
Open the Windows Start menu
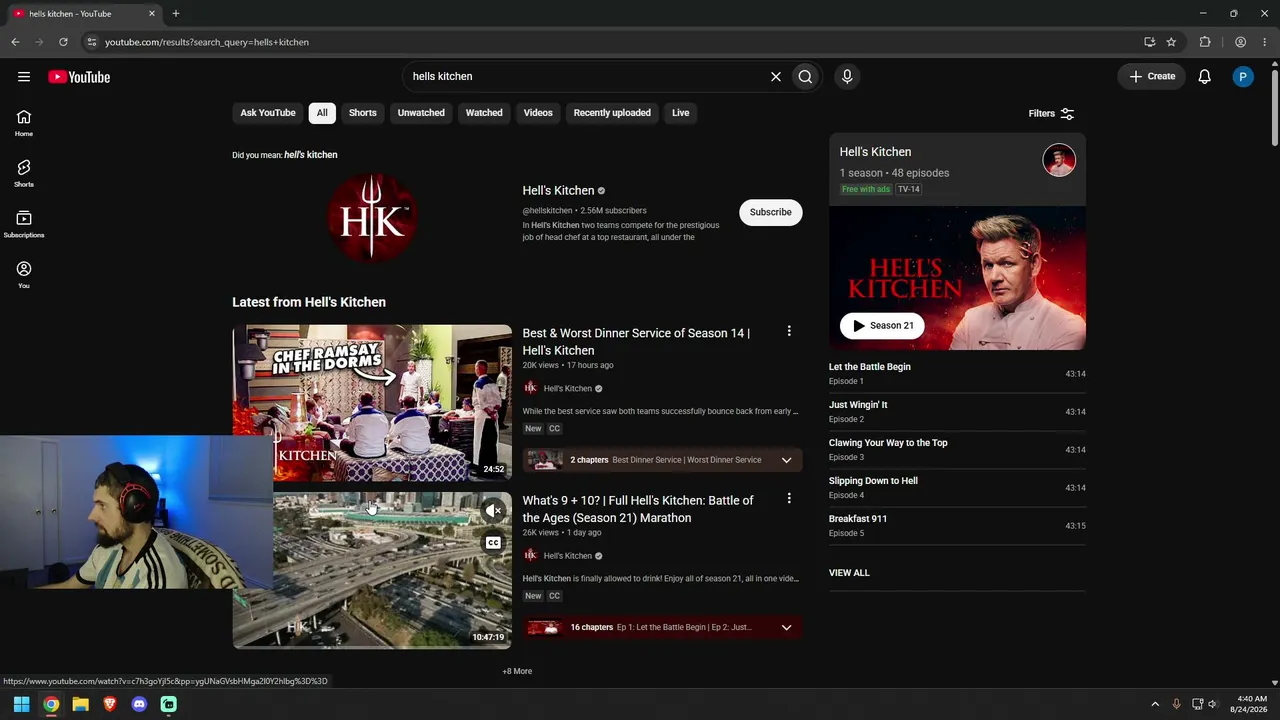pyautogui.click(x=21, y=704)
